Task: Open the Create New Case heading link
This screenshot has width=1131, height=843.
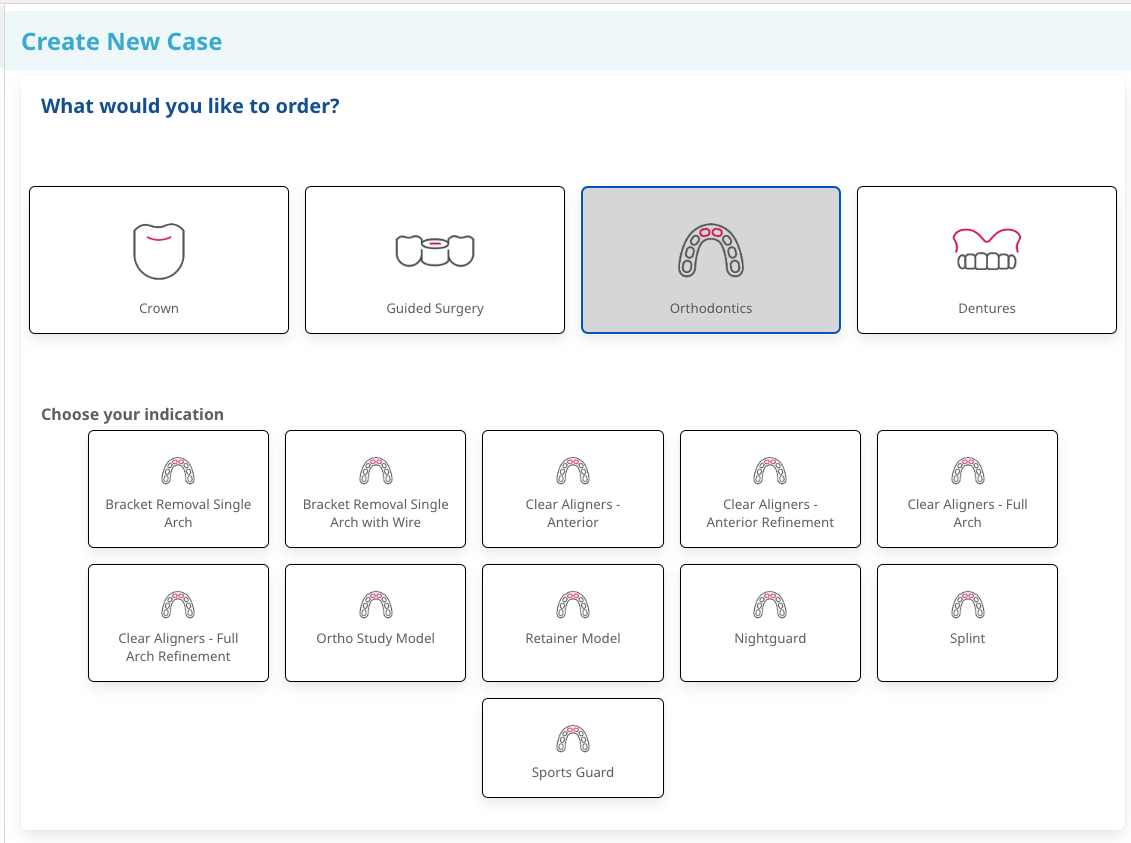Action: click(x=122, y=41)
